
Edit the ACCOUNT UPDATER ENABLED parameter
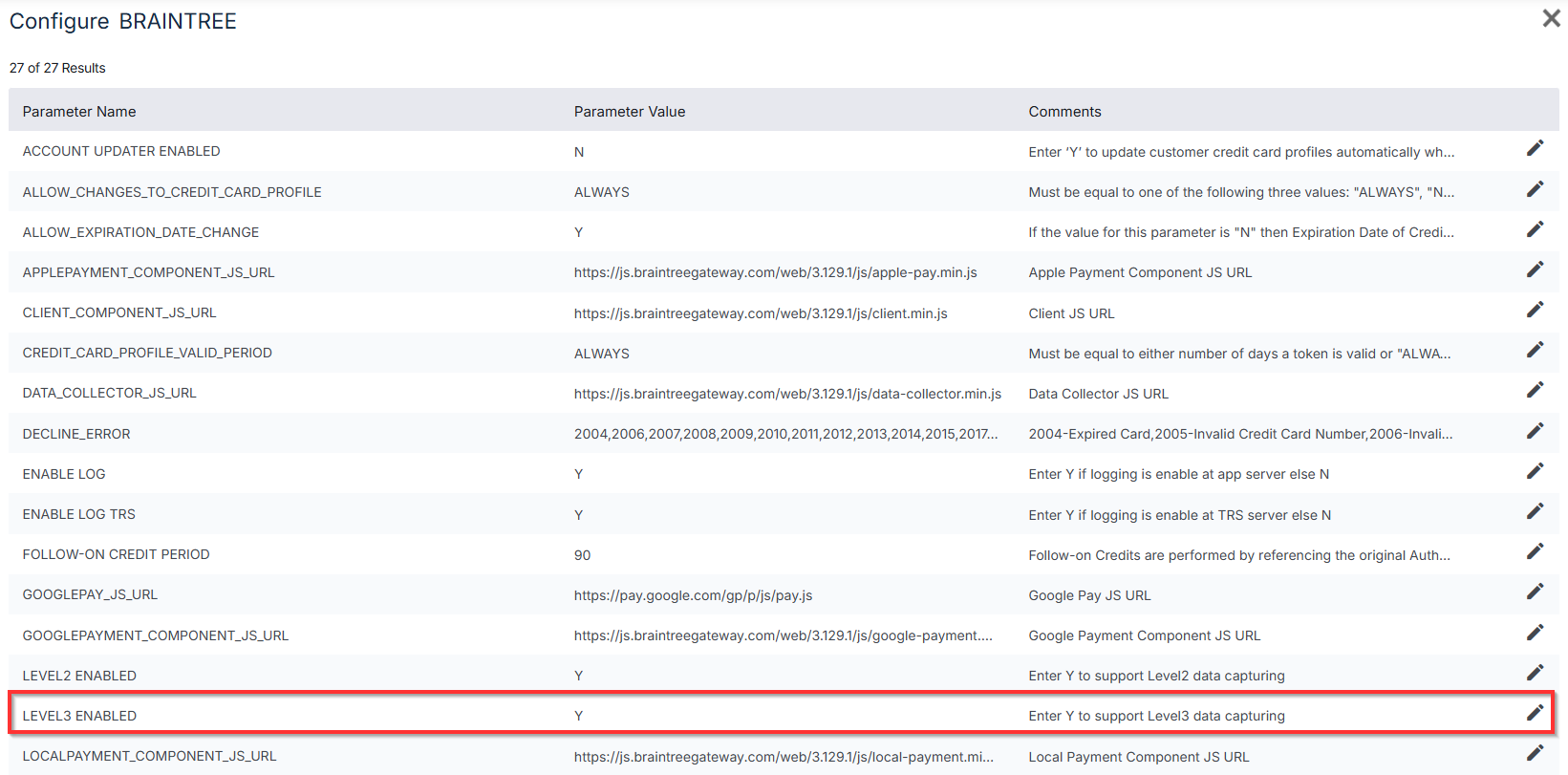pos(1535,148)
